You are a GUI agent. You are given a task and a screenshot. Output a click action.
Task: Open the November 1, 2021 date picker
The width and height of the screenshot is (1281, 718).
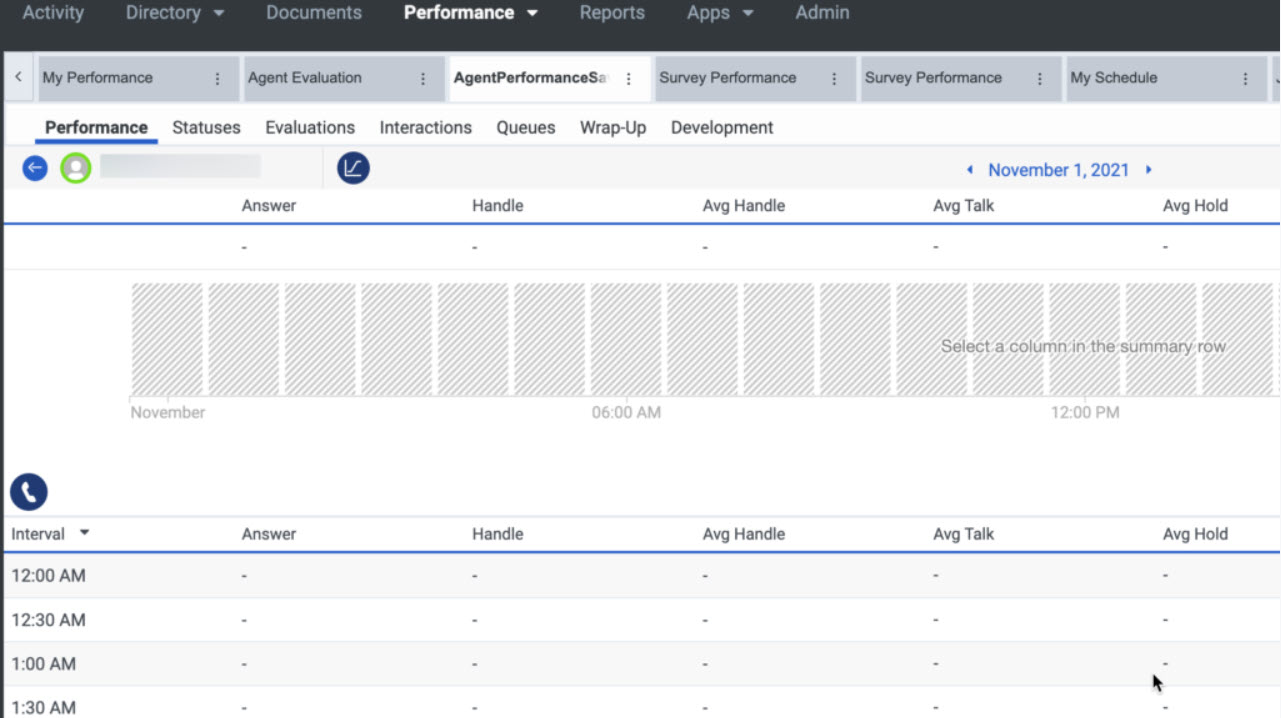click(1058, 170)
